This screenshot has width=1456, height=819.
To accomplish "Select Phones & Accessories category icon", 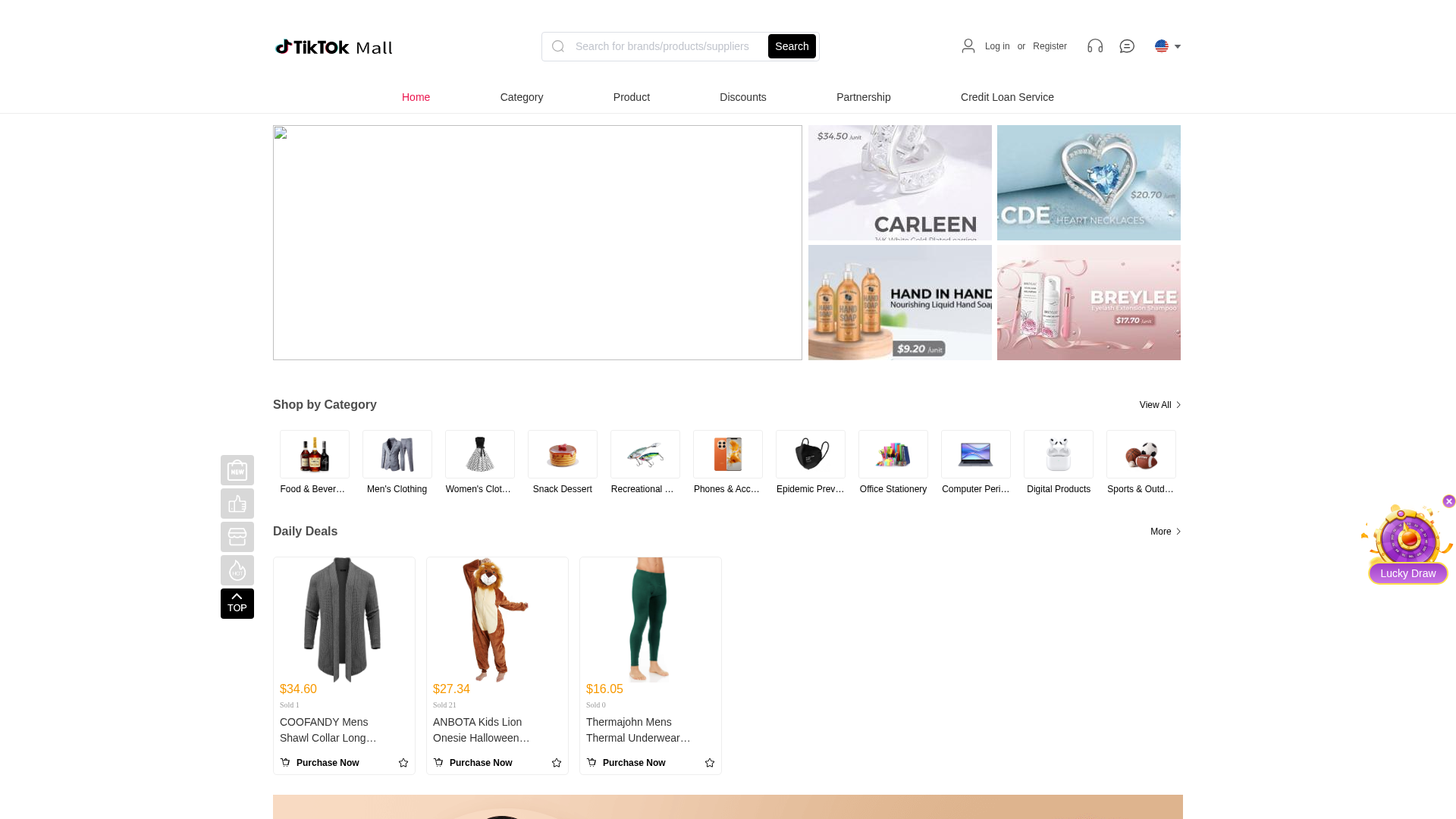I will point(728,454).
